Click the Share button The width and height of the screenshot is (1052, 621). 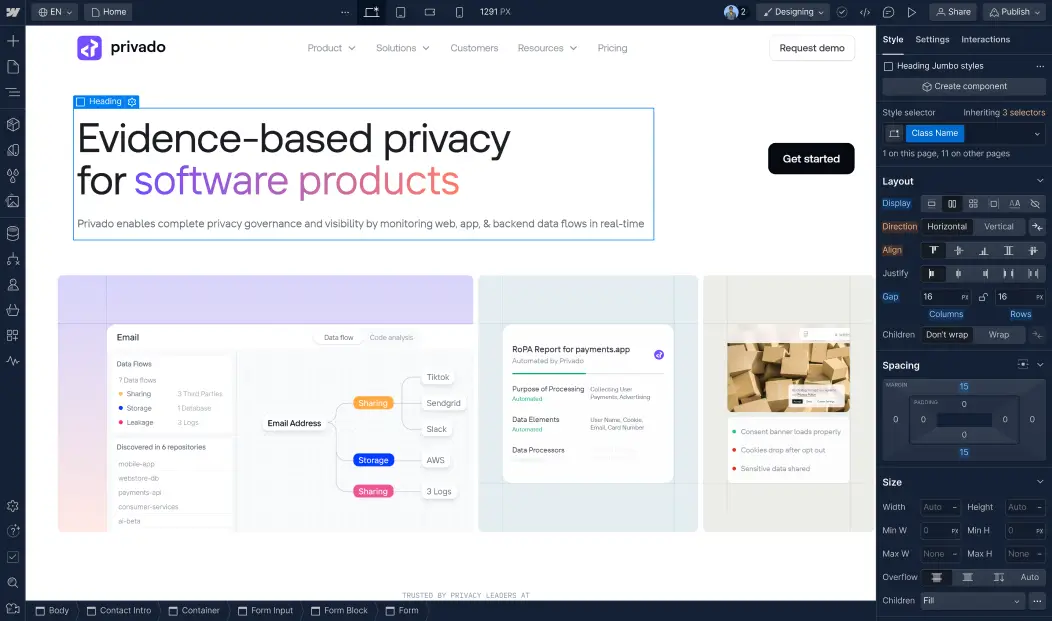(953, 12)
